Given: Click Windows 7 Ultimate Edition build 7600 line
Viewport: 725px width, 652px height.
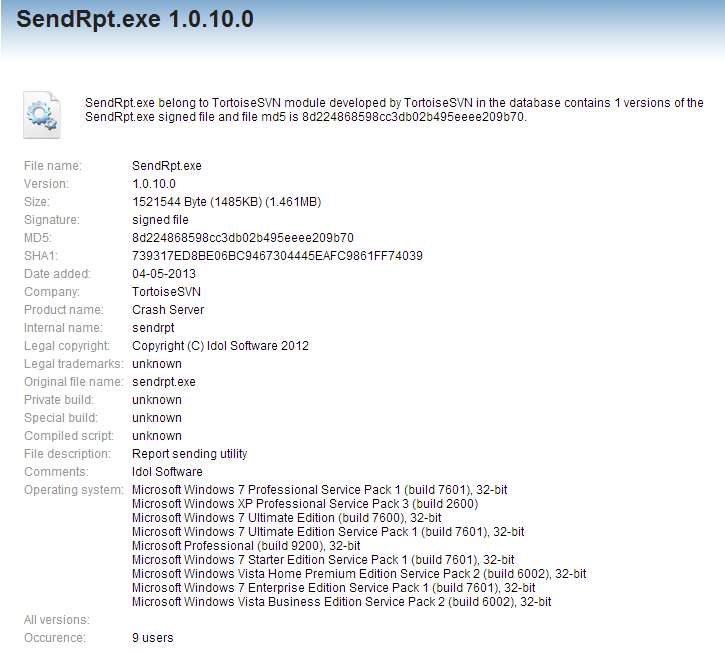Looking at the screenshot, I should 287,518.
